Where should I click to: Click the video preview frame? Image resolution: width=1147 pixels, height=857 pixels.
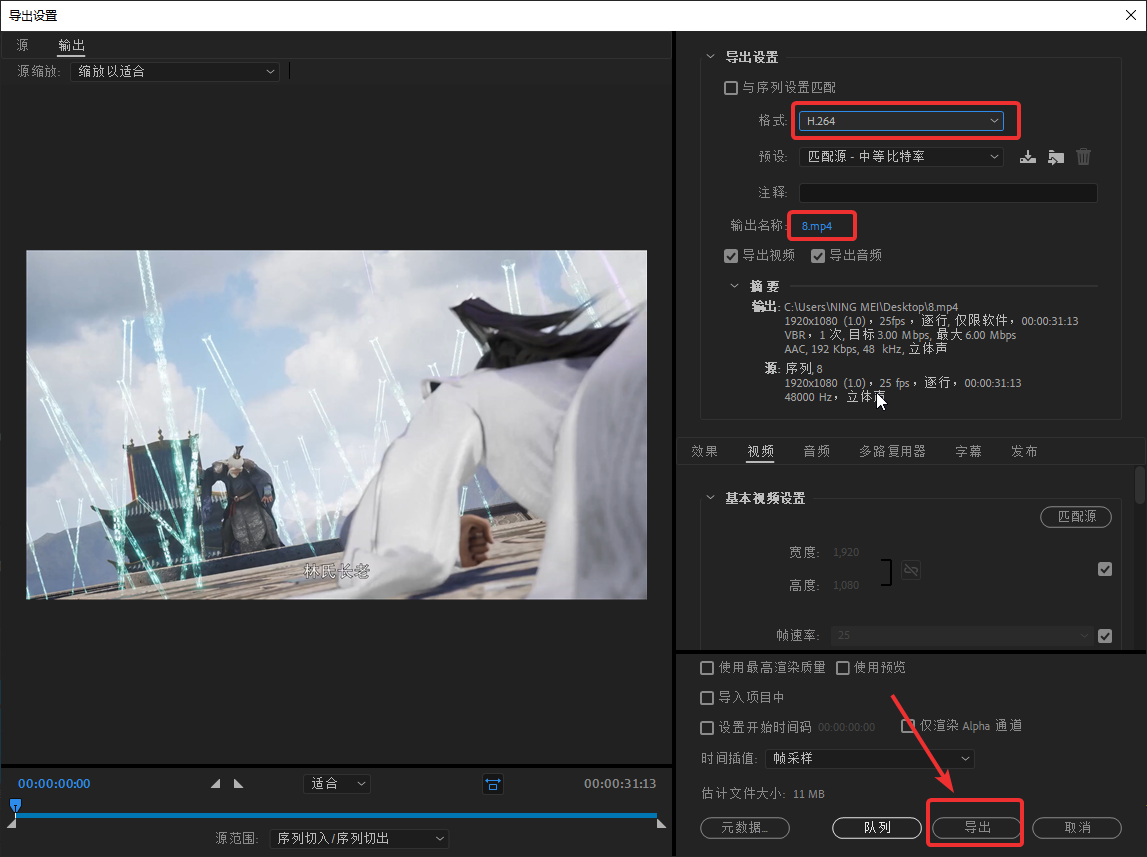336,425
